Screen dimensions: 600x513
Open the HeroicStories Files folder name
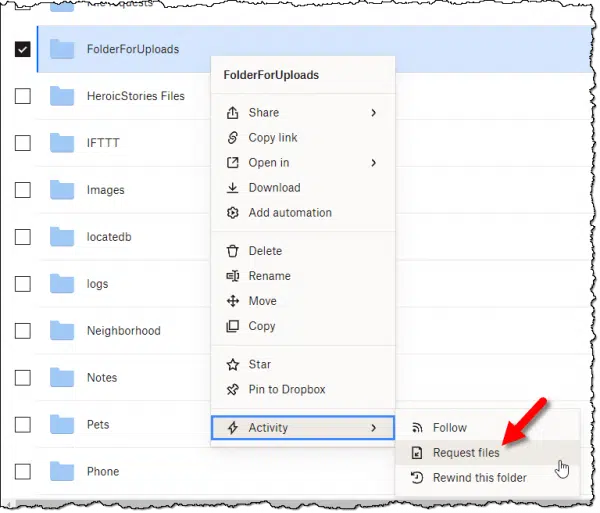point(136,96)
